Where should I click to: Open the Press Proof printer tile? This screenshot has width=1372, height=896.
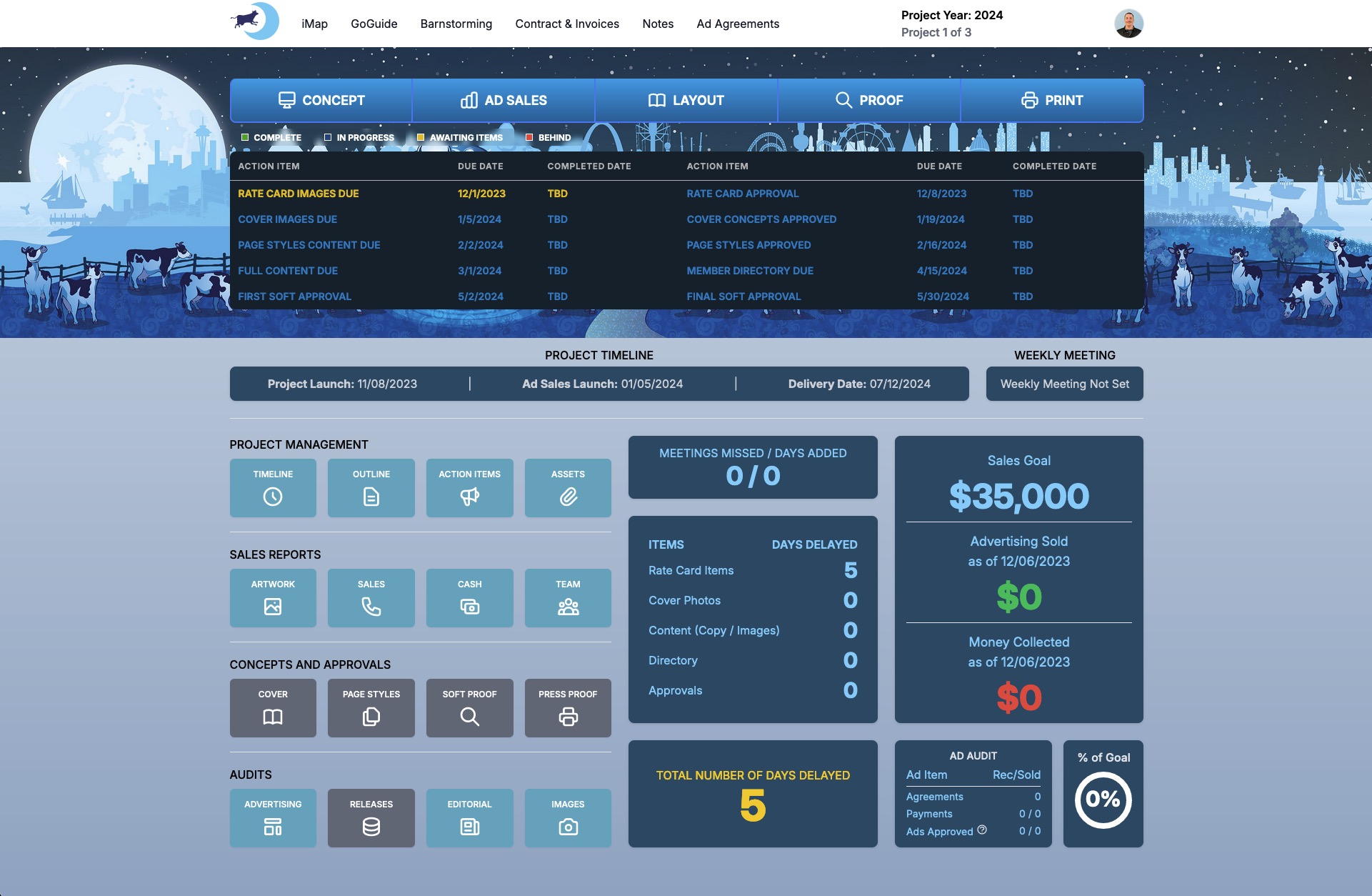coord(568,708)
